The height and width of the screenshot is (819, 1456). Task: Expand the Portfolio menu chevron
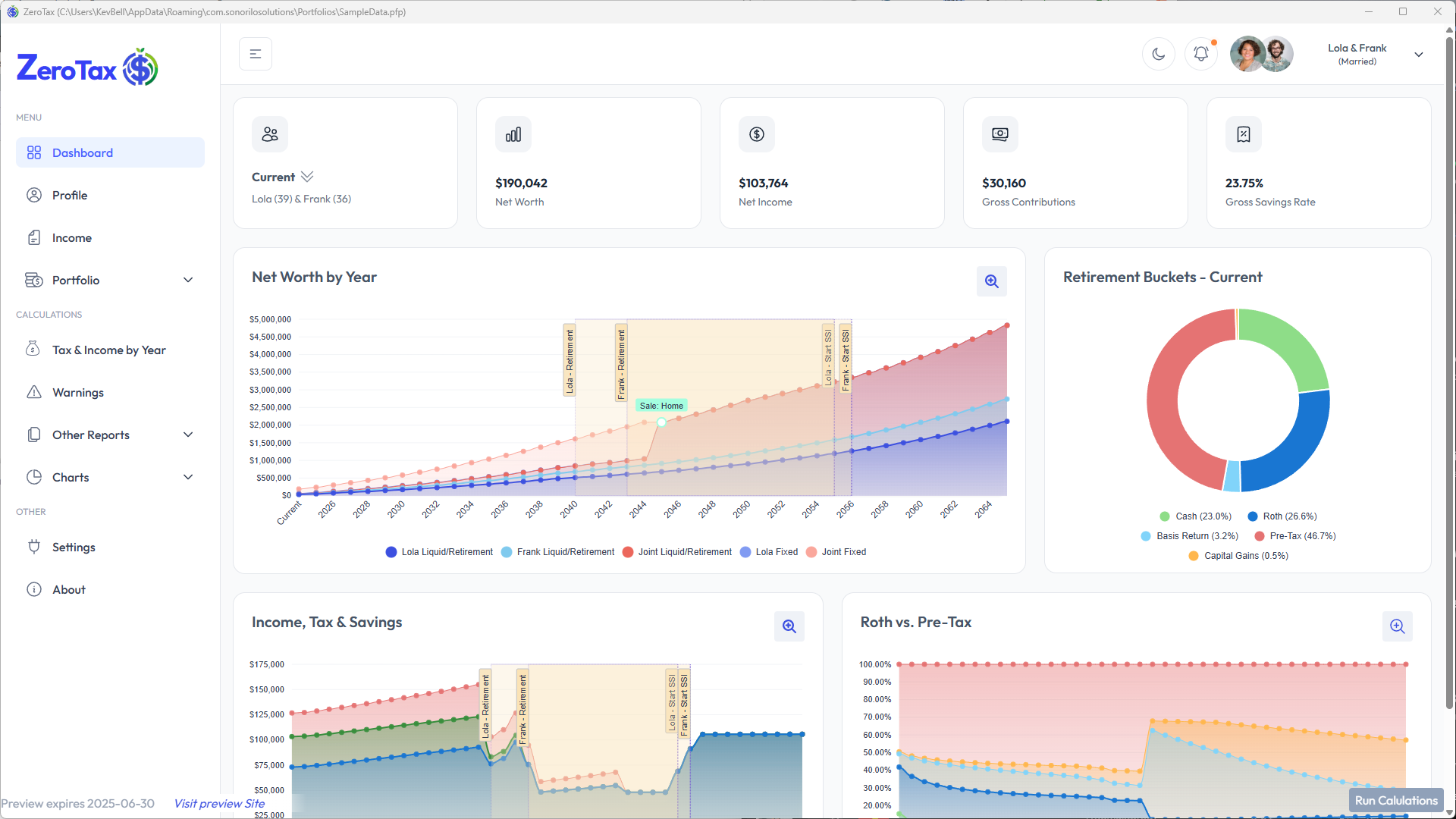click(188, 280)
